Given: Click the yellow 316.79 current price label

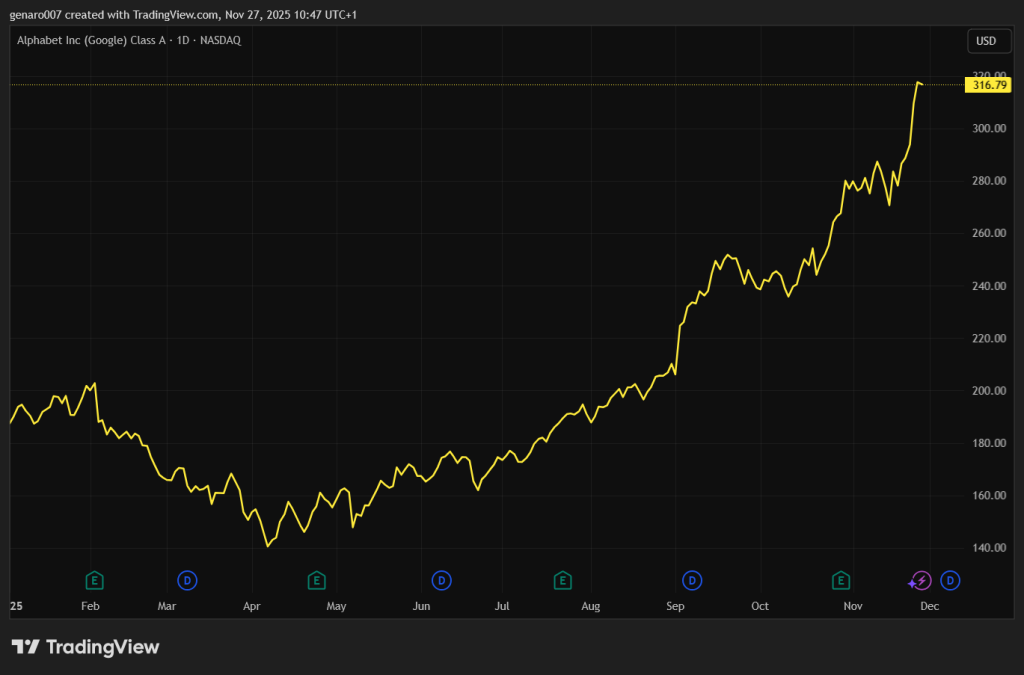Looking at the screenshot, I should click(x=988, y=86).
